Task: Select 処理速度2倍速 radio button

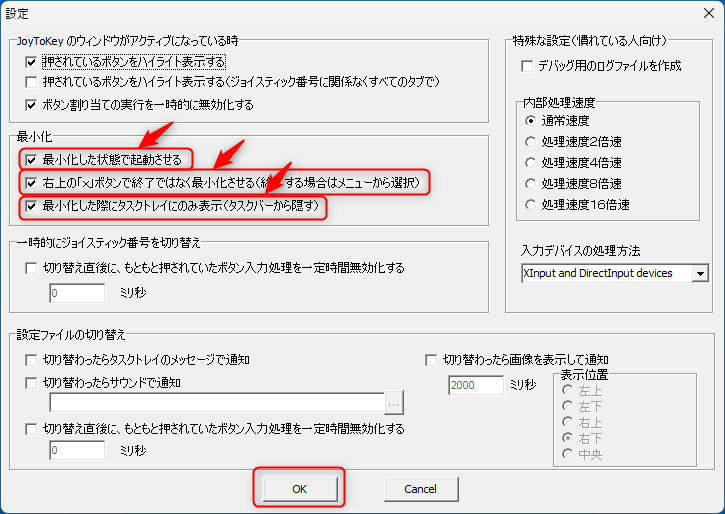Action: [531, 141]
